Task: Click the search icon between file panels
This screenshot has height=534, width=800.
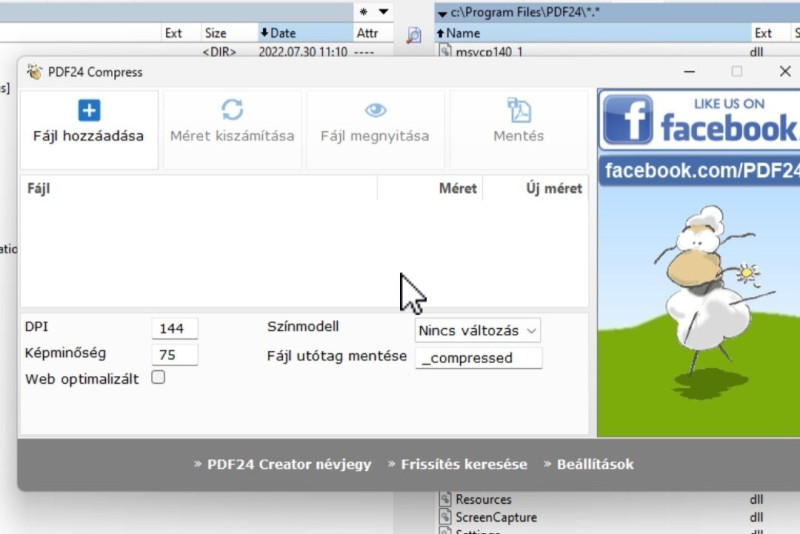Action: pyautogui.click(x=414, y=35)
